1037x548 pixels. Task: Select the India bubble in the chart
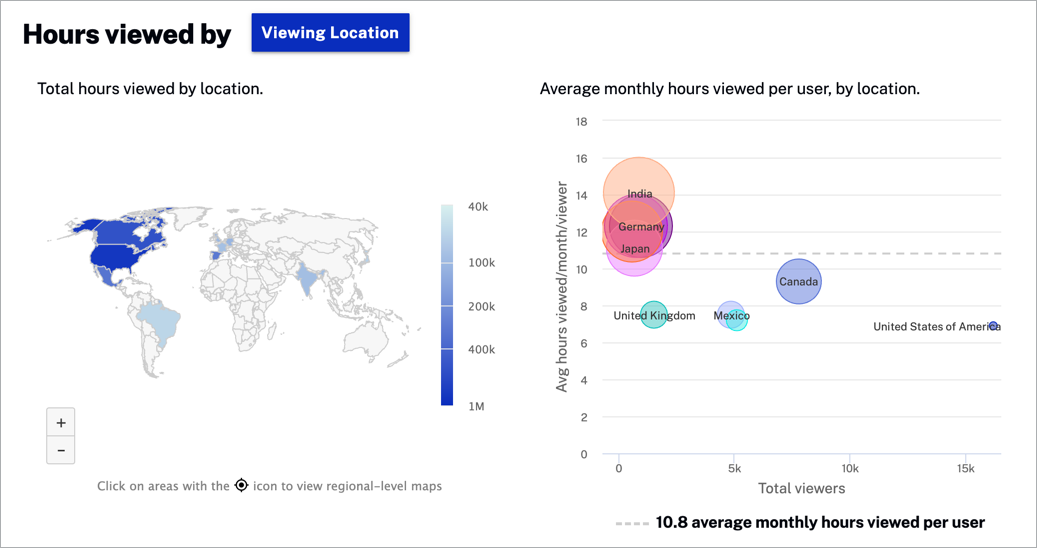639,180
